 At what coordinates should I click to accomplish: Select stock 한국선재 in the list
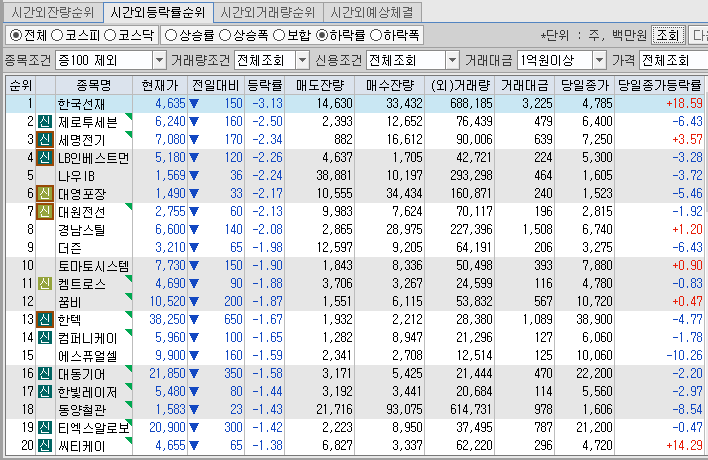click(x=81, y=104)
